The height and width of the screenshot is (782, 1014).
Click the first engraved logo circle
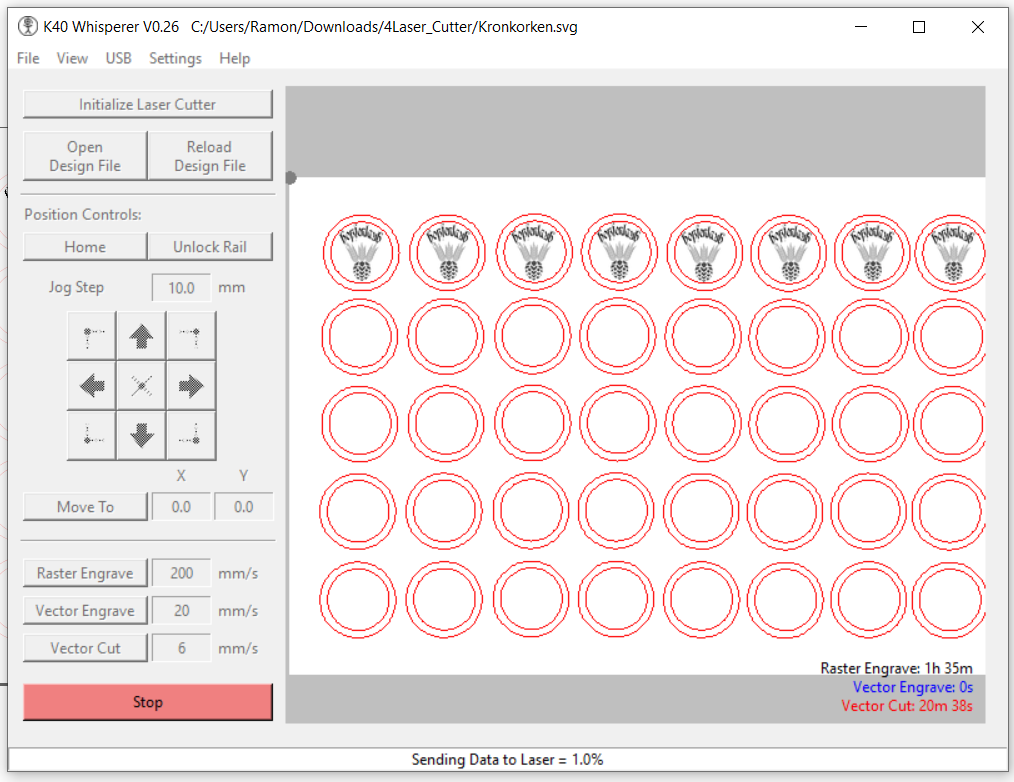coord(360,252)
